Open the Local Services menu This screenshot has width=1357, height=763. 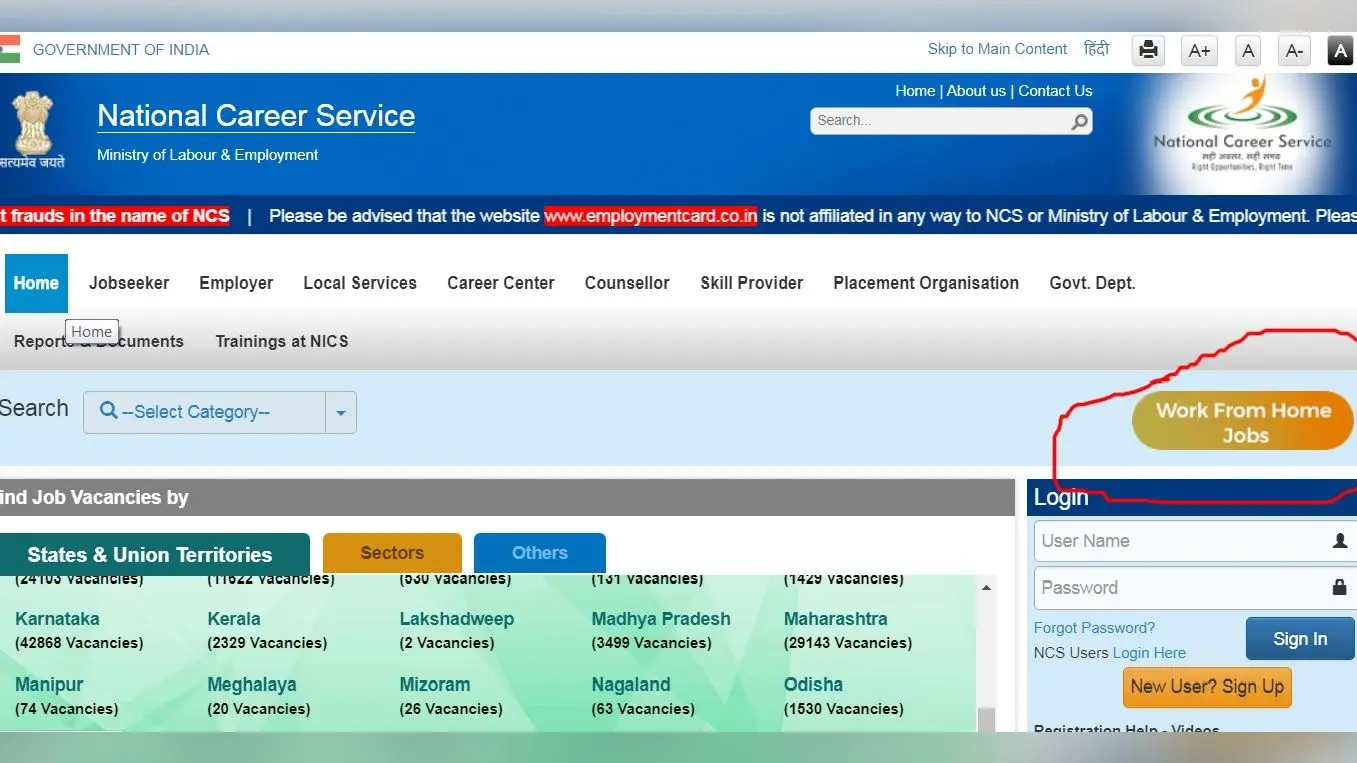pos(360,283)
